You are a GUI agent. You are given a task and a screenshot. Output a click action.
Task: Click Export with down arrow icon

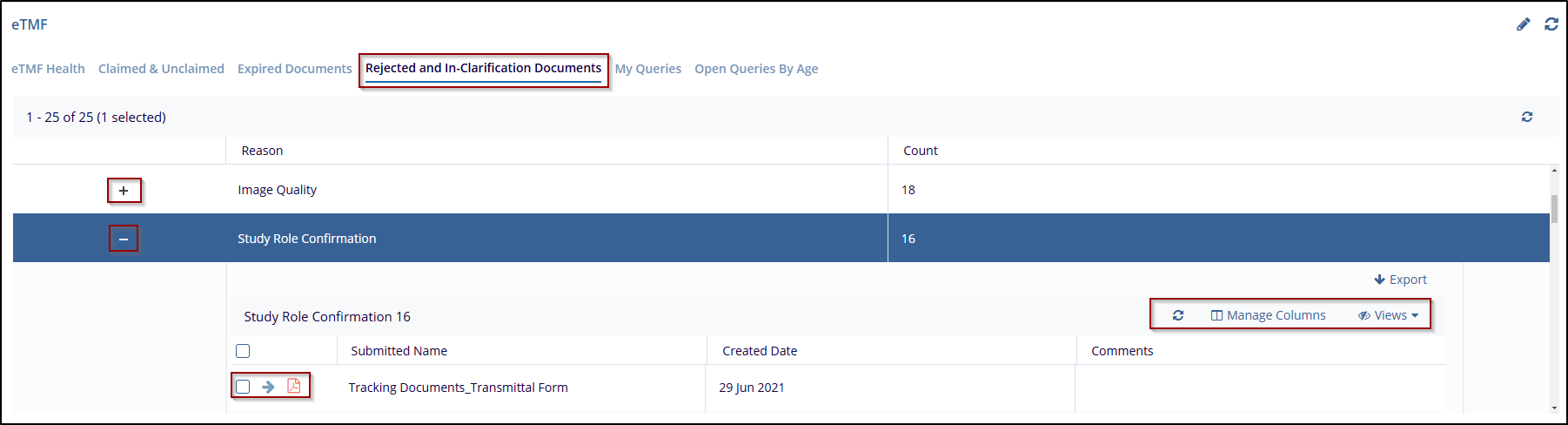tap(1400, 280)
